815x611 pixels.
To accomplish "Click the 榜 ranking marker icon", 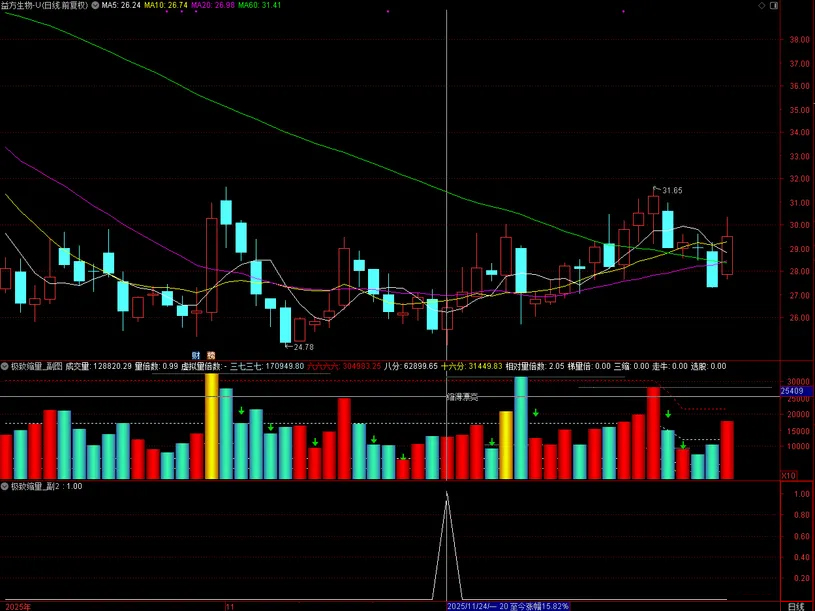I will (x=211, y=355).
